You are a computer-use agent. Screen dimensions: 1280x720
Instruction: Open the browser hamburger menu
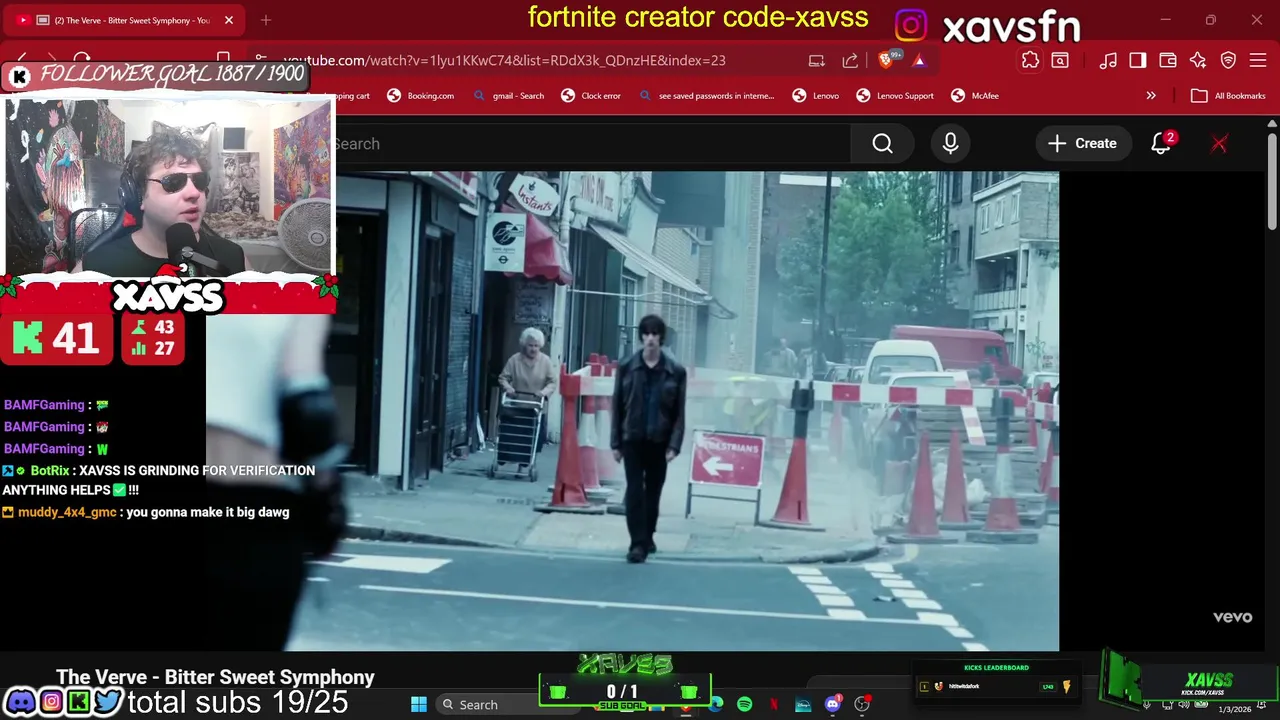[1259, 60]
